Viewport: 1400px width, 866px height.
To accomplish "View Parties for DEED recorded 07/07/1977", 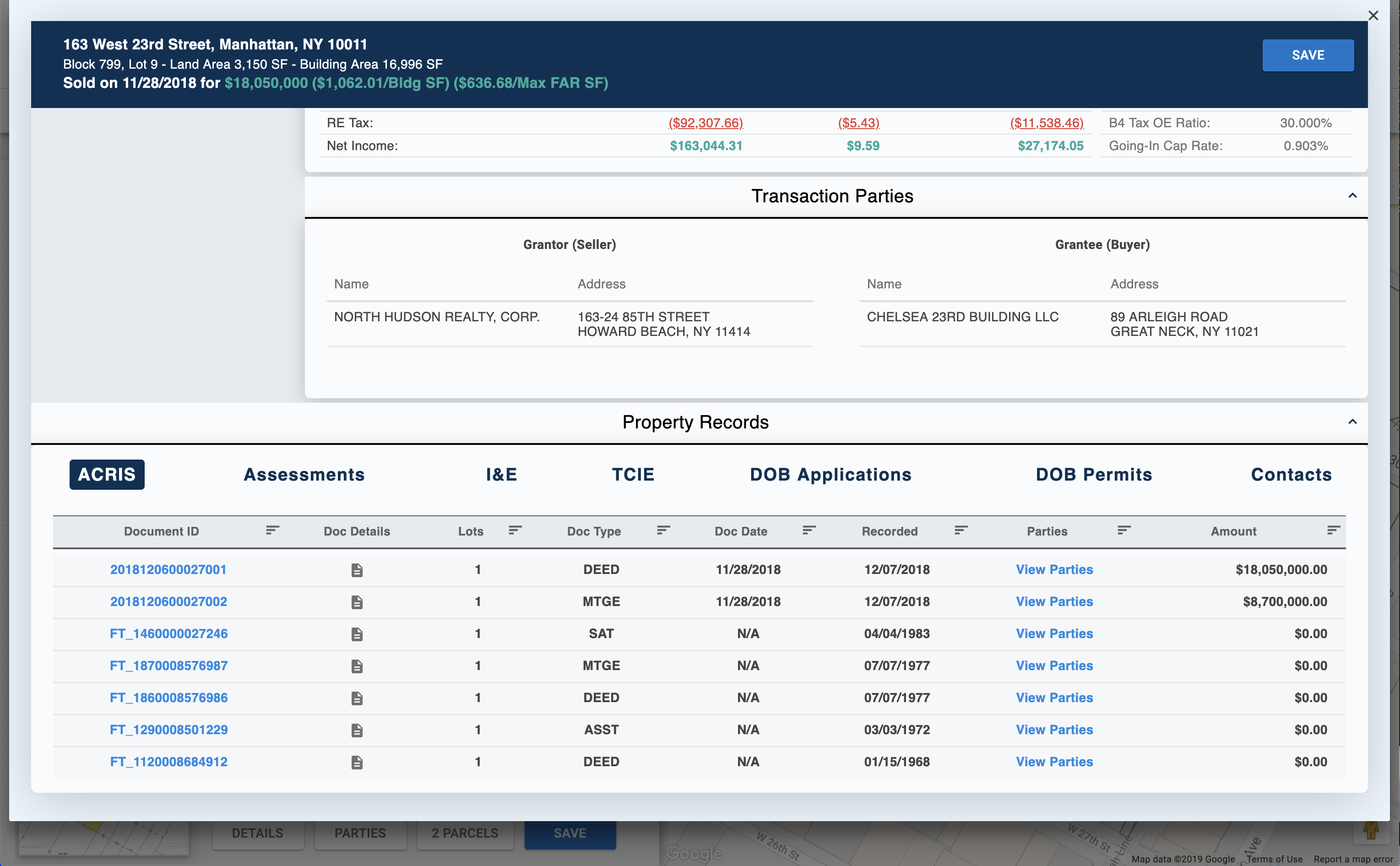I will (x=1054, y=698).
